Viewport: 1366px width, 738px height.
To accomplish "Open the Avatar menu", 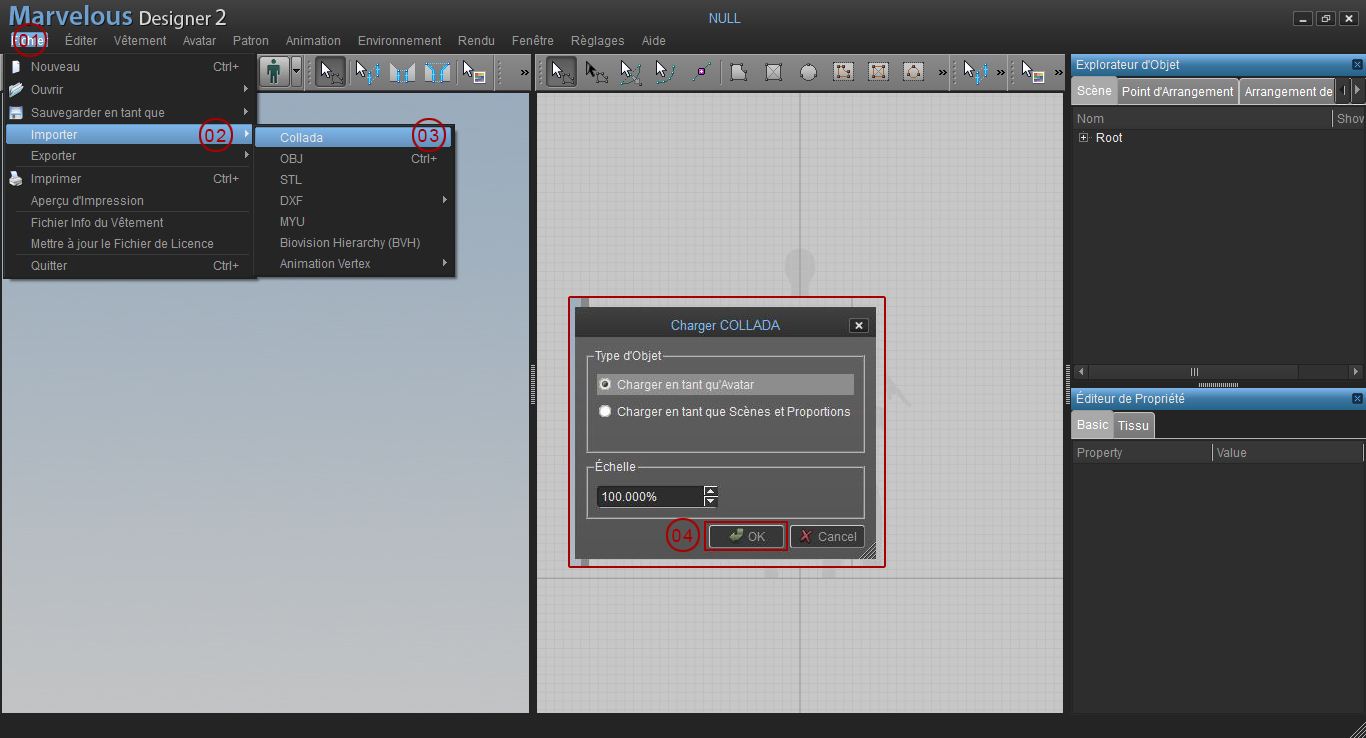I will coord(200,41).
